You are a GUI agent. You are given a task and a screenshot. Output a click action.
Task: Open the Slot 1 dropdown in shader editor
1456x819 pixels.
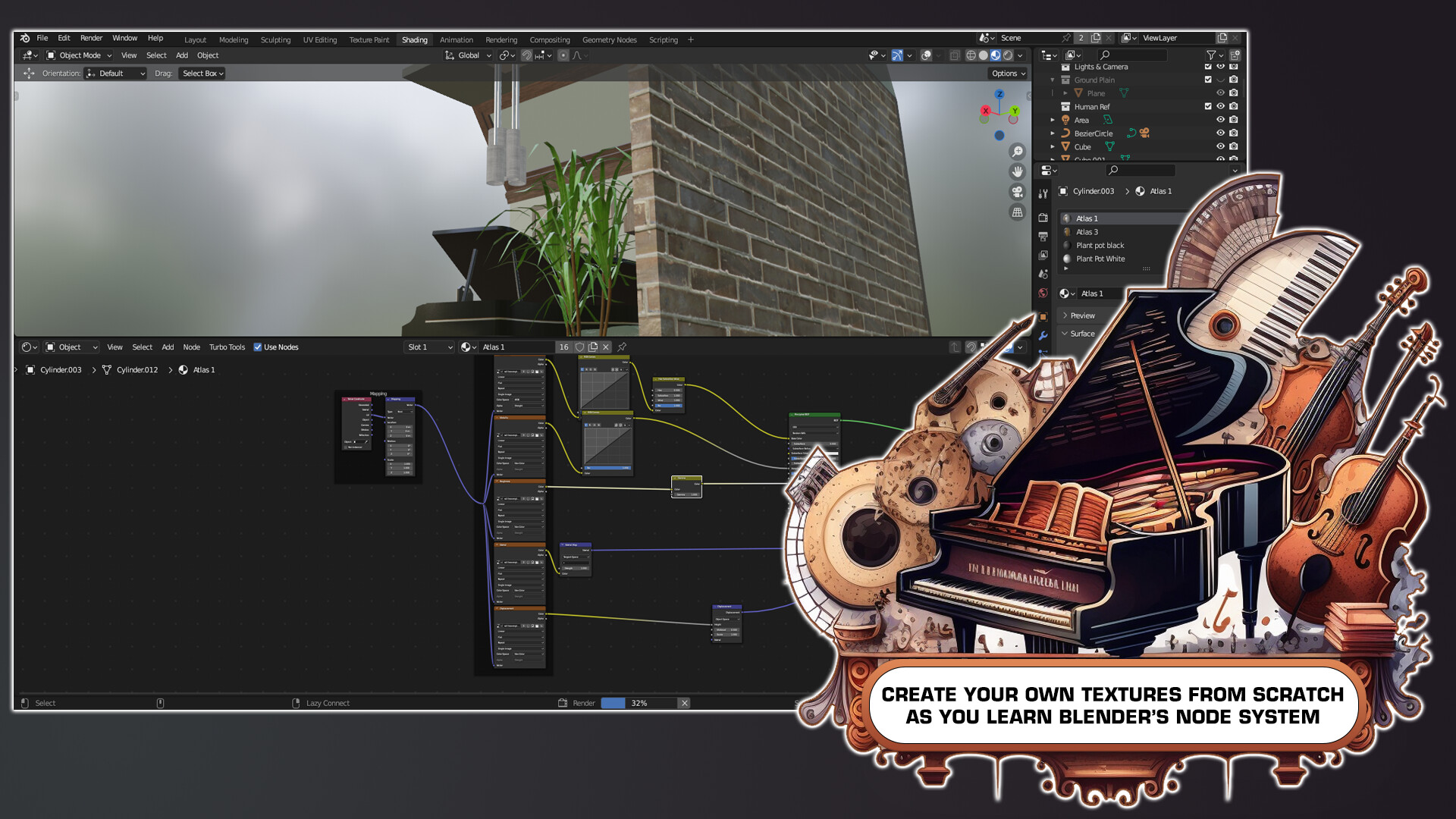427,347
